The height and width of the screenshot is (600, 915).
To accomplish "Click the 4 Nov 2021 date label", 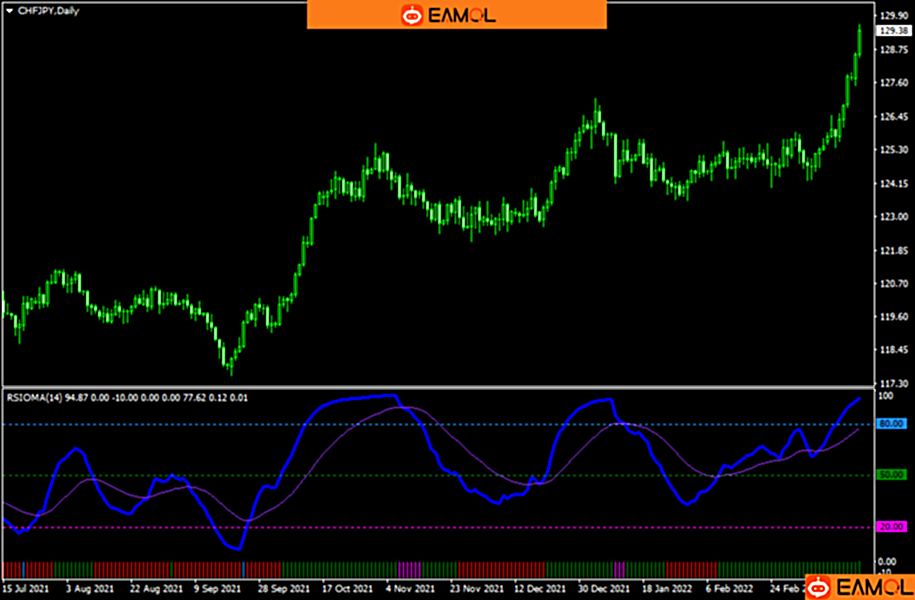I will pyautogui.click(x=407, y=590).
